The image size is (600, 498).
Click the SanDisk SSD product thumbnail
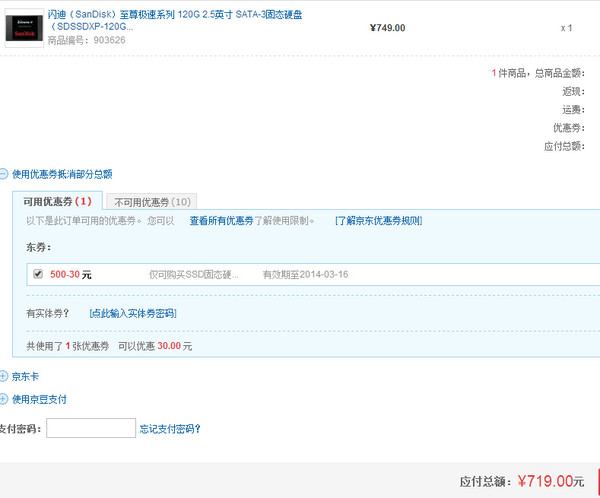tap(24, 28)
